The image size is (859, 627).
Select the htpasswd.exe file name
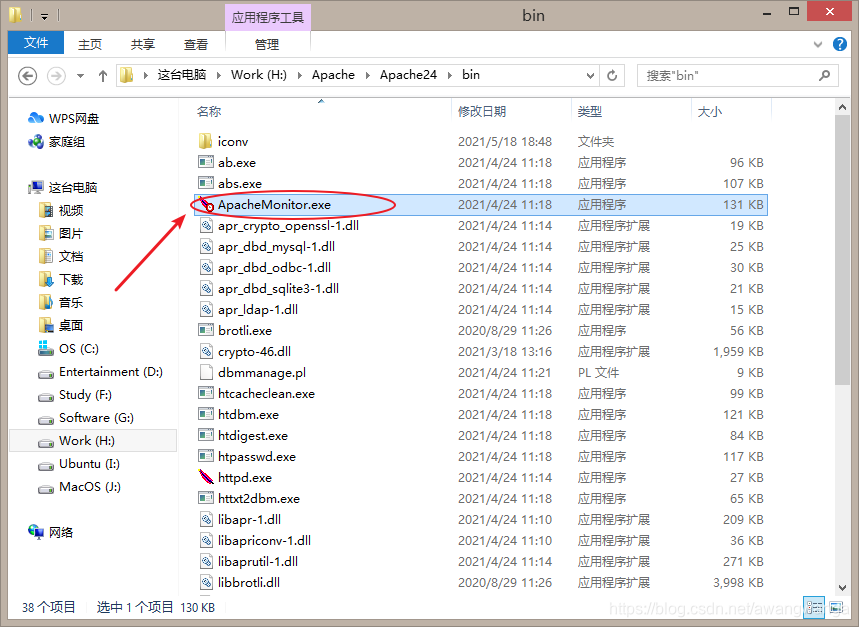pyautogui.click(x=256, y=457)
